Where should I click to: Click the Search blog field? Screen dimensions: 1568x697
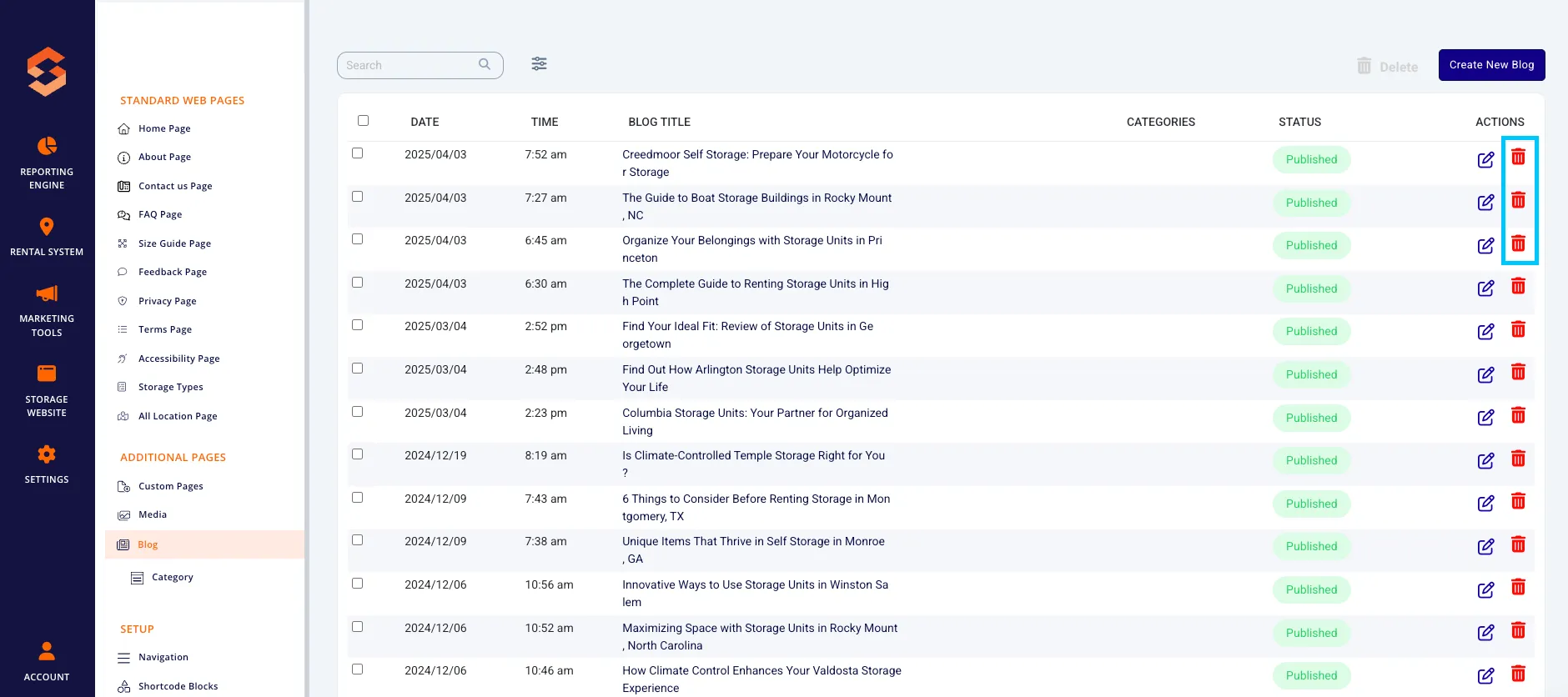point(420,65)
